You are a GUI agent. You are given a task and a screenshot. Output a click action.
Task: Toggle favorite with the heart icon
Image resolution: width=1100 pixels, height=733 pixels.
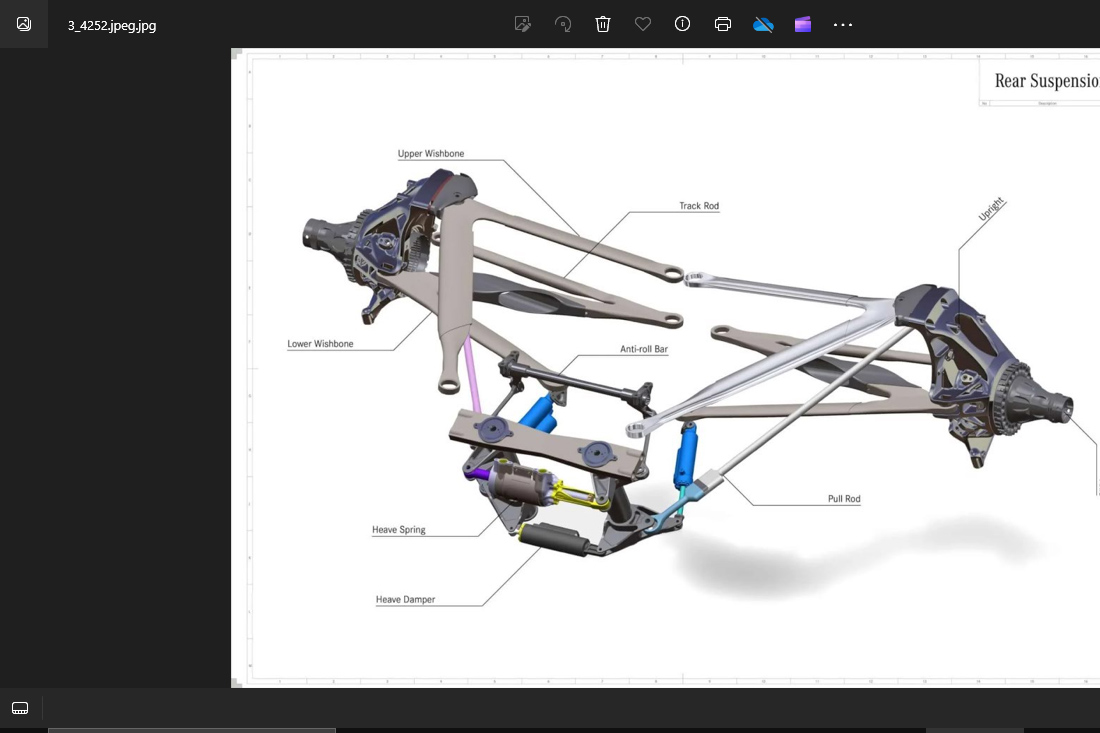coord(643,24)
